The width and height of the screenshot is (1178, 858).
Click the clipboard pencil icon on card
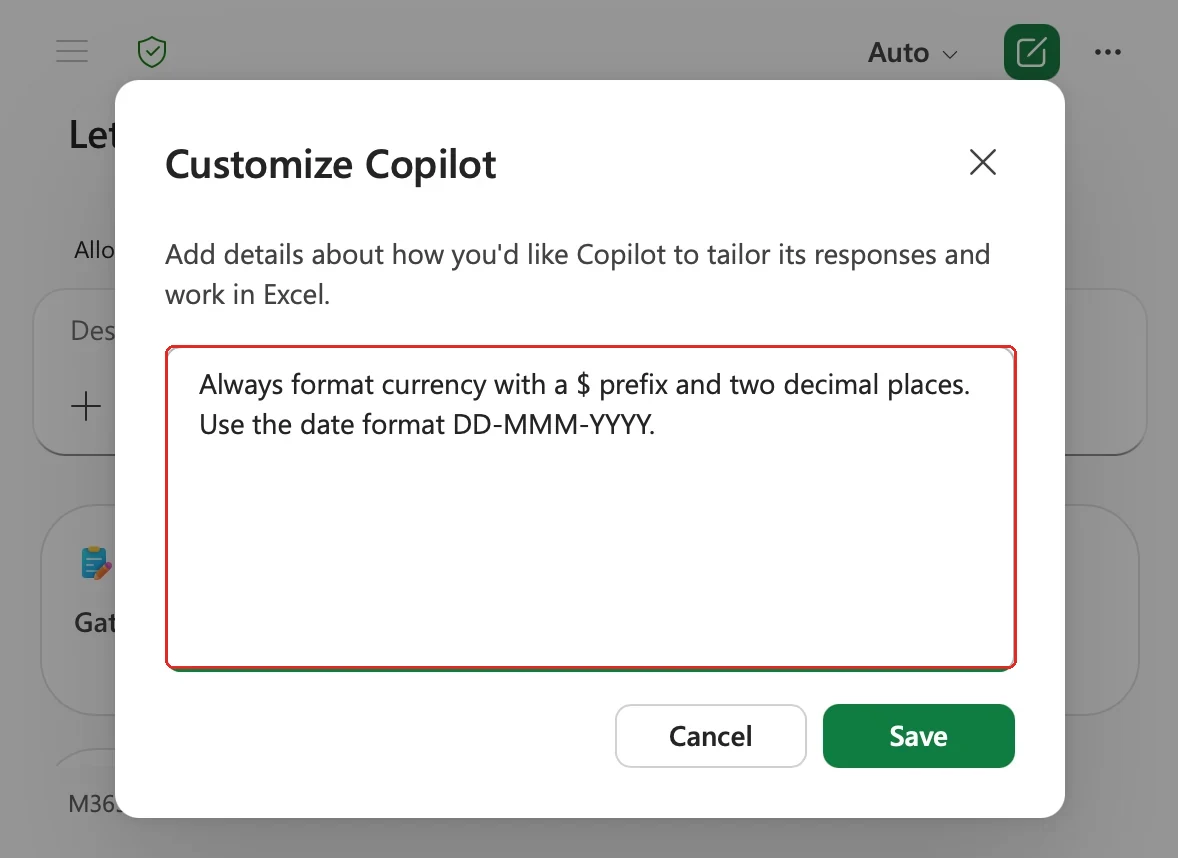tap(96, 563)
